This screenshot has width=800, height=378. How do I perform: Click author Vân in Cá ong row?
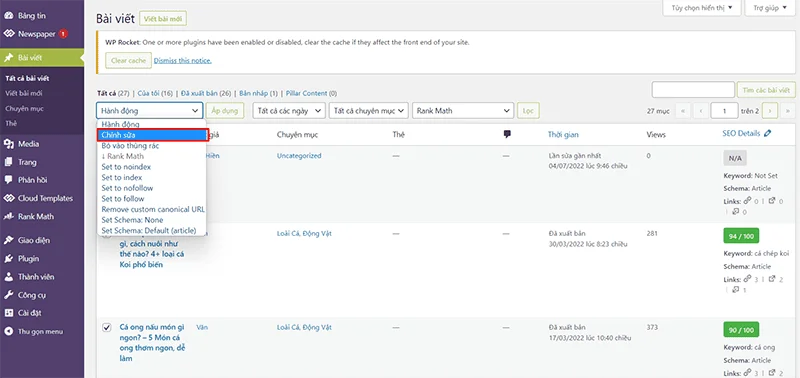click(x=202, y=327)
